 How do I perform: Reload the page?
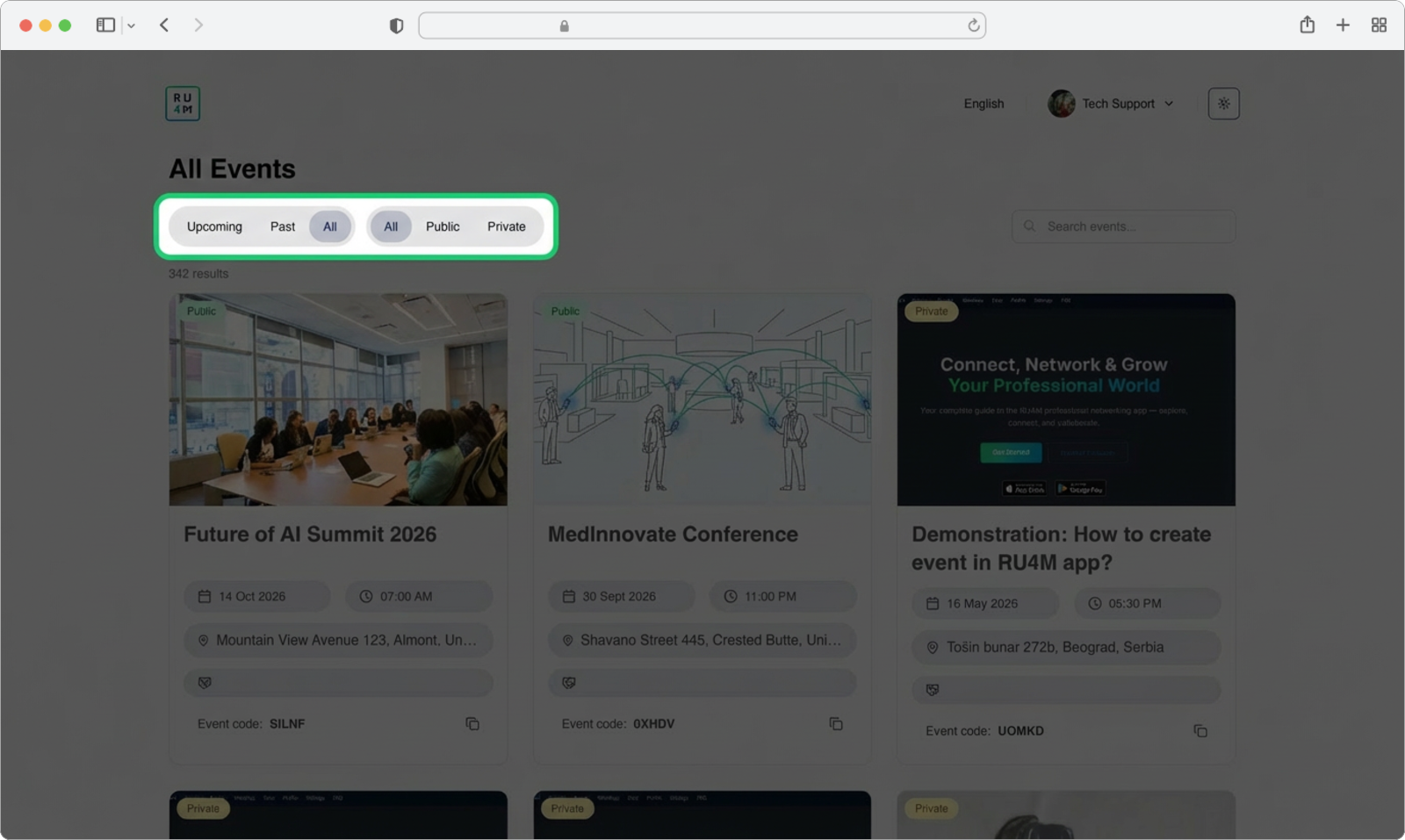click(x=973, y=26)
